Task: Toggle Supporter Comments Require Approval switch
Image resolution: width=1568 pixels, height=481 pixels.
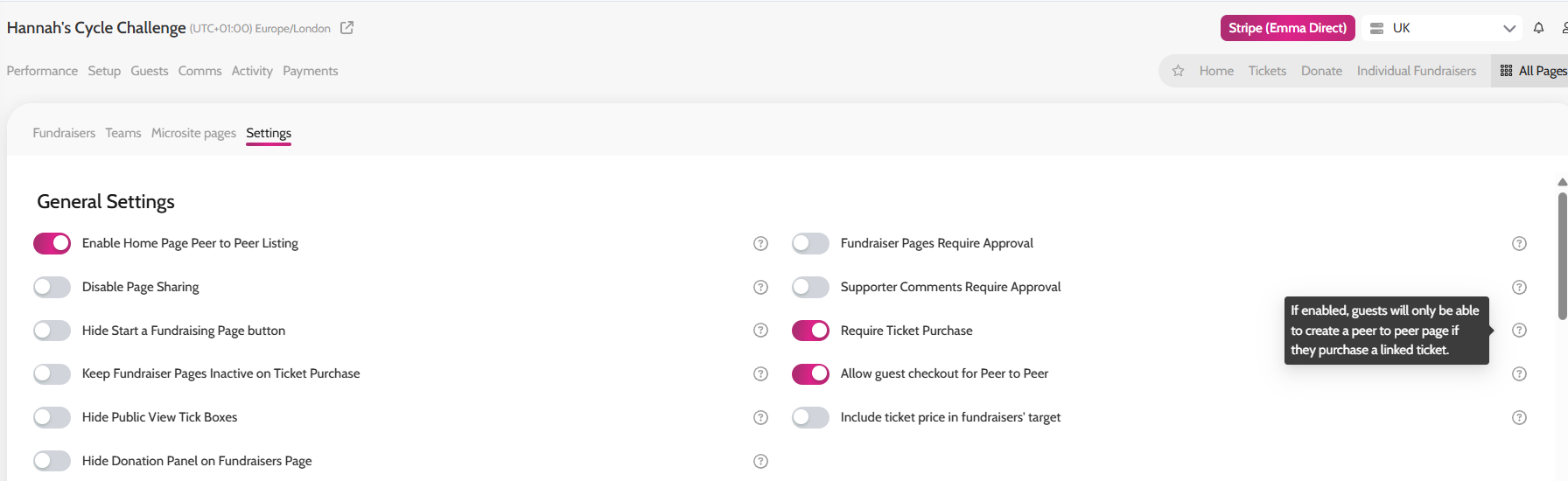Action: 810,287
